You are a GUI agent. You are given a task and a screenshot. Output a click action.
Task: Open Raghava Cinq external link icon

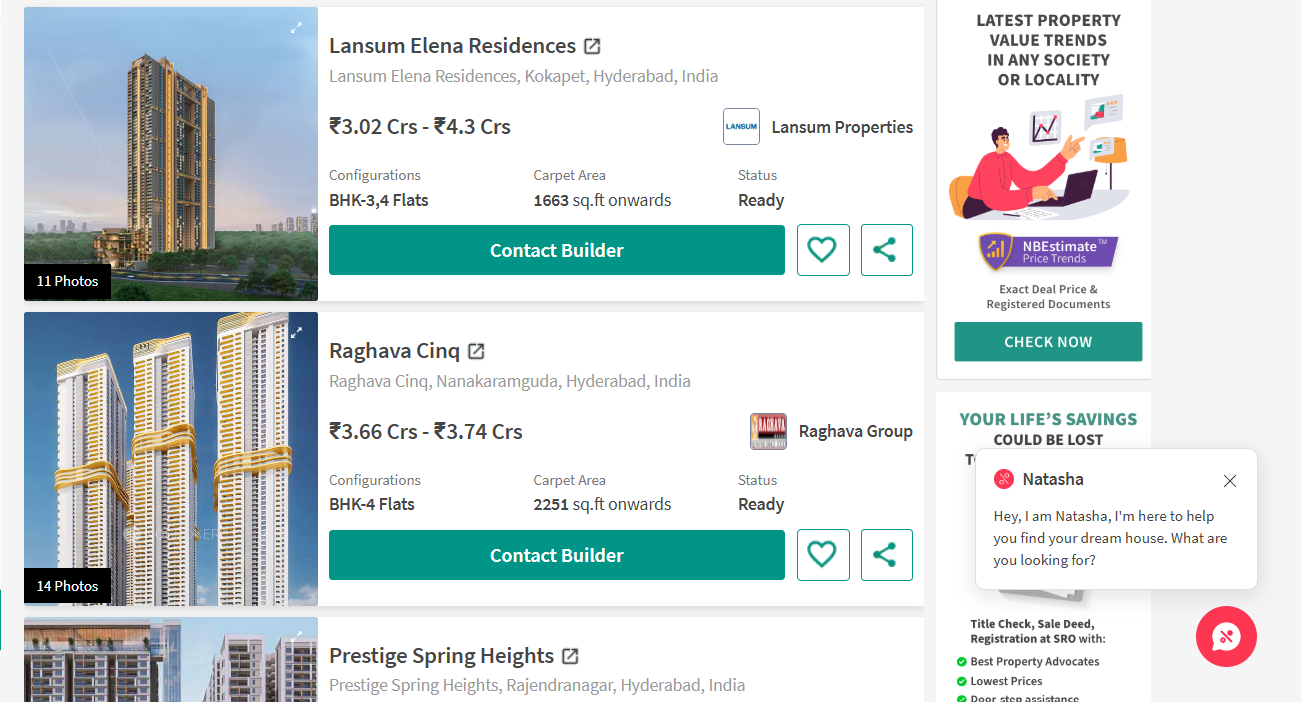pyautogui.click(x=476, y=351)
